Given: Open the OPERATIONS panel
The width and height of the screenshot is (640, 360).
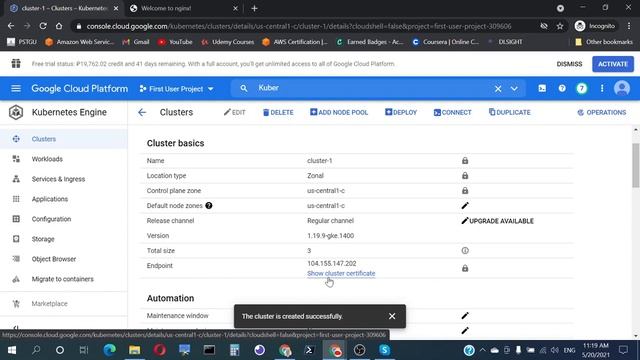Looking at the screenshot, I should coord(602,112).
